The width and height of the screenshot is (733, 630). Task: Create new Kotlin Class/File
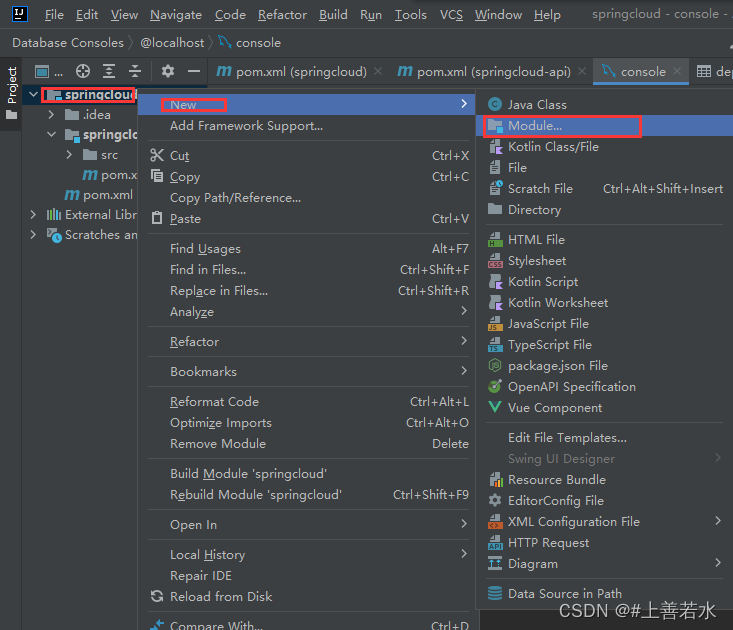[x=604, y=147]
